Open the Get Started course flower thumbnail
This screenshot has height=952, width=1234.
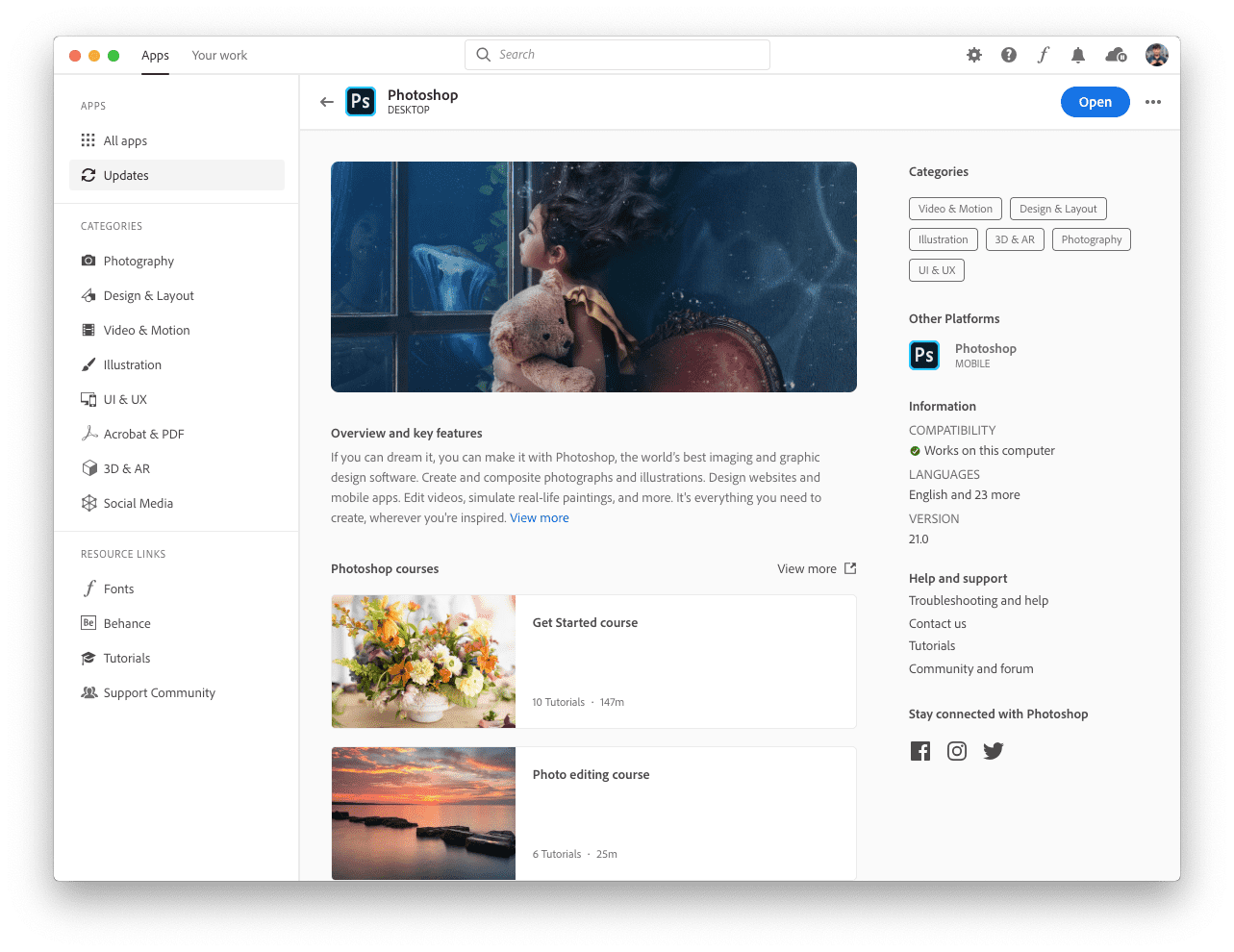(423, 662)
